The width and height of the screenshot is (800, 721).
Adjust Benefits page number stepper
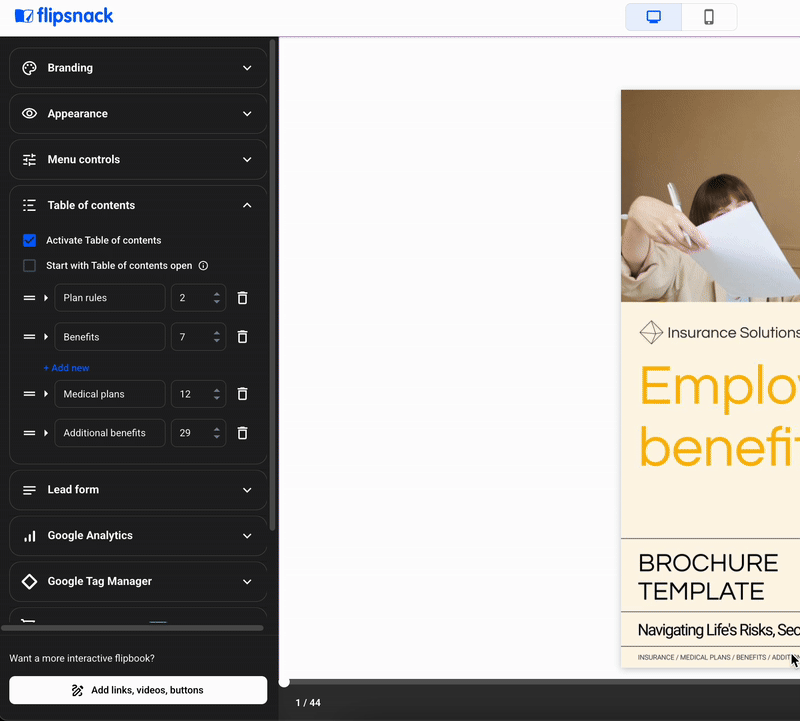217,337
